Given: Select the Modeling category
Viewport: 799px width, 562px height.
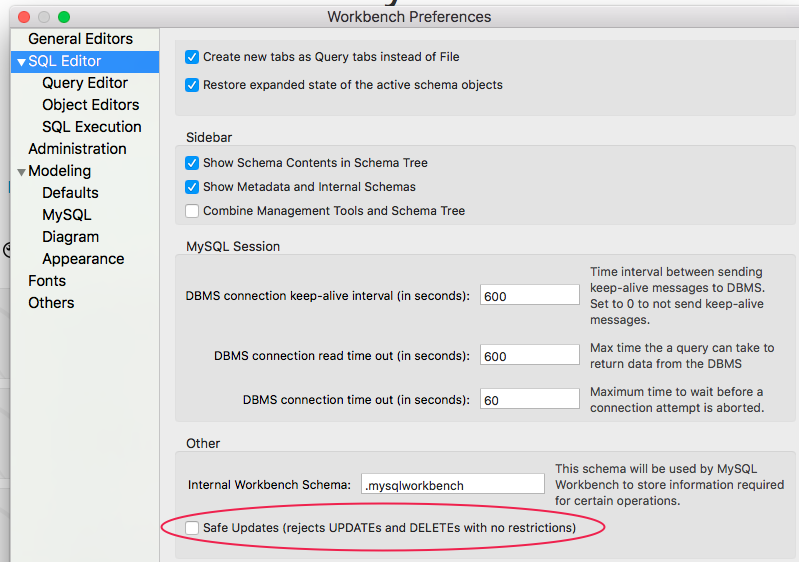Looking at the screenshot, I should (60, 171).
